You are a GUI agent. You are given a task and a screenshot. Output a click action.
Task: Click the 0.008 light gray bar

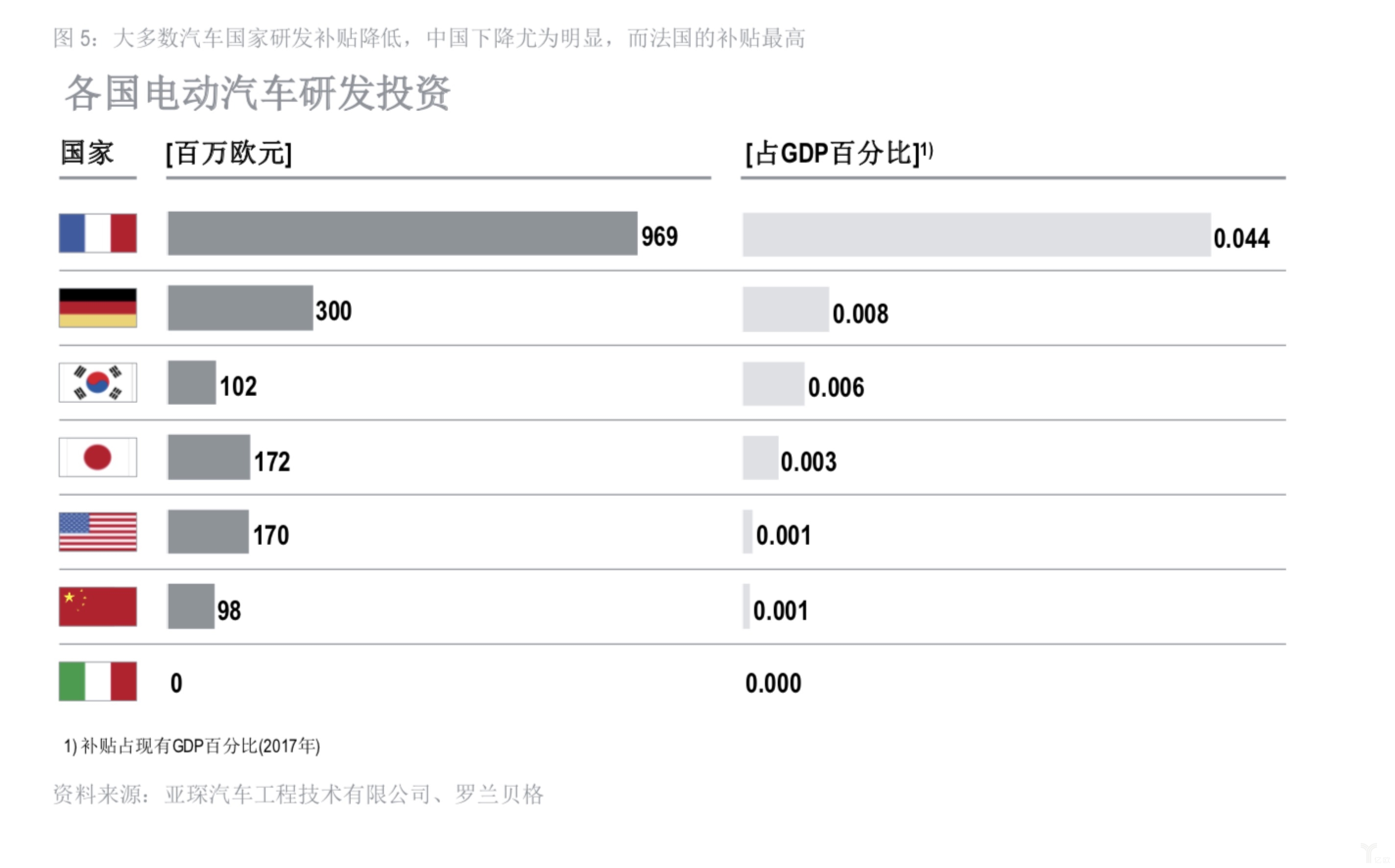[785, 310]
